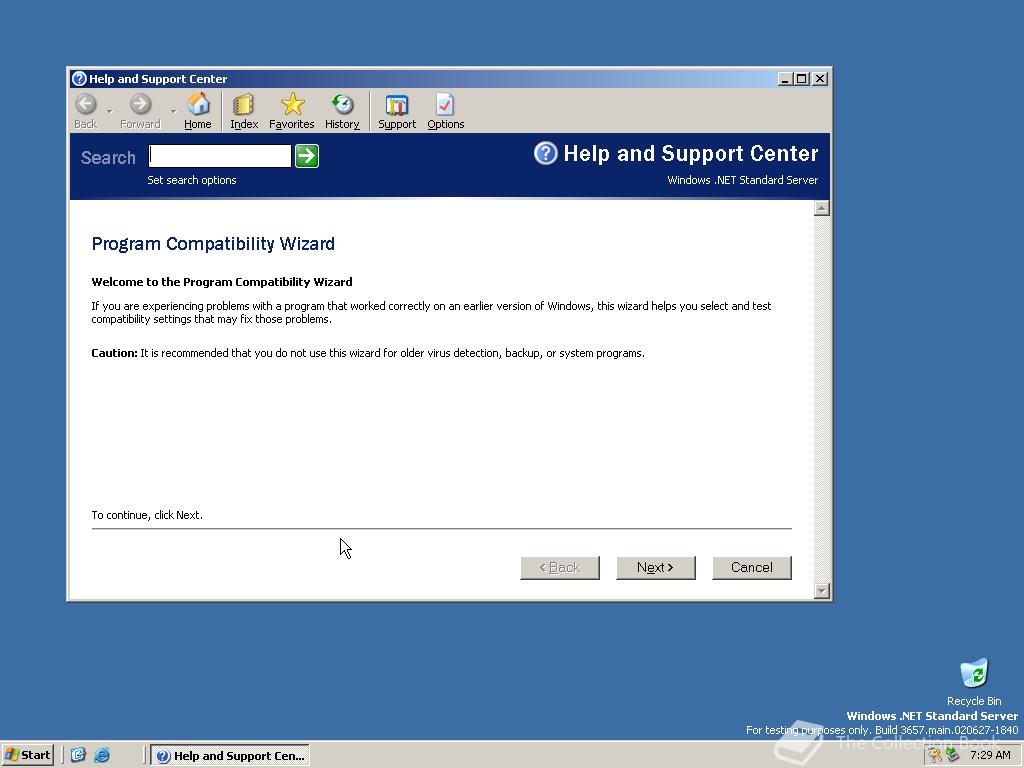This screenshot has width=1024, height=768.
Task: Click the scrollbar down arrow
Action: pyautogui.click(x=822, y=591)
